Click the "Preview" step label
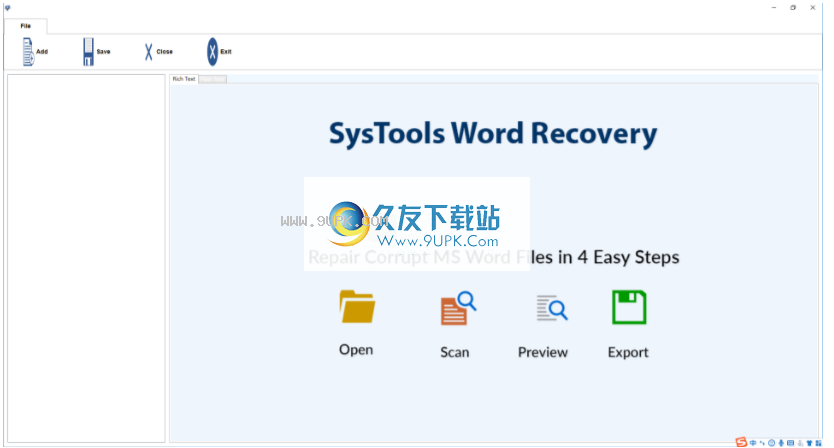The image size is (834, 448). pyautogui.click(x=543, y=352)
